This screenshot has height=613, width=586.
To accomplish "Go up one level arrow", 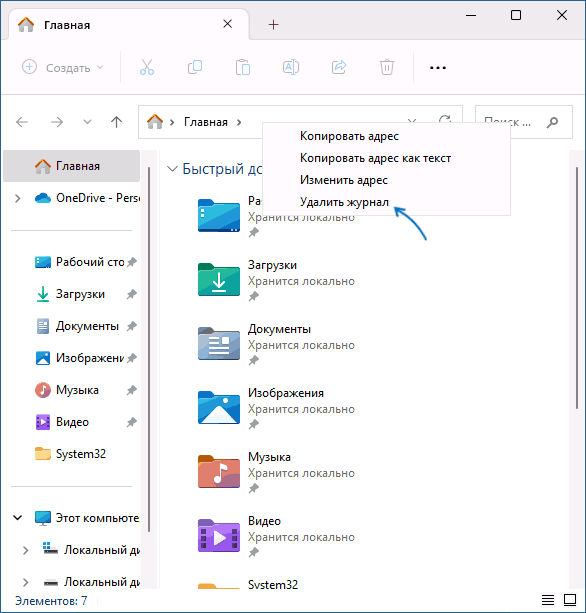I will (x=116, y=122).
